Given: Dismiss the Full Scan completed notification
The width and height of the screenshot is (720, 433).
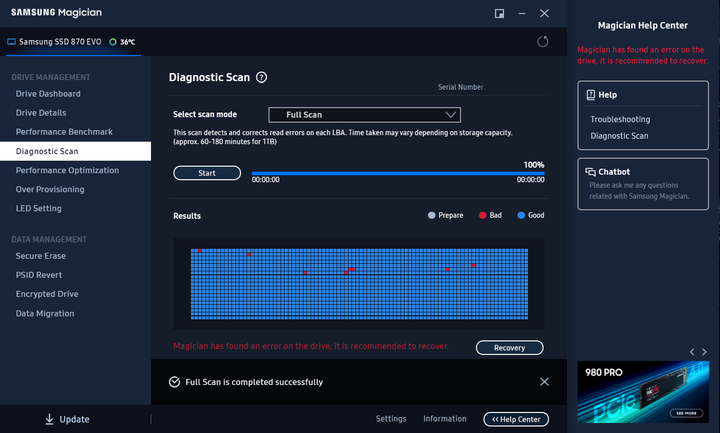Looking at the screenshot, I should (x=544, y=382).
